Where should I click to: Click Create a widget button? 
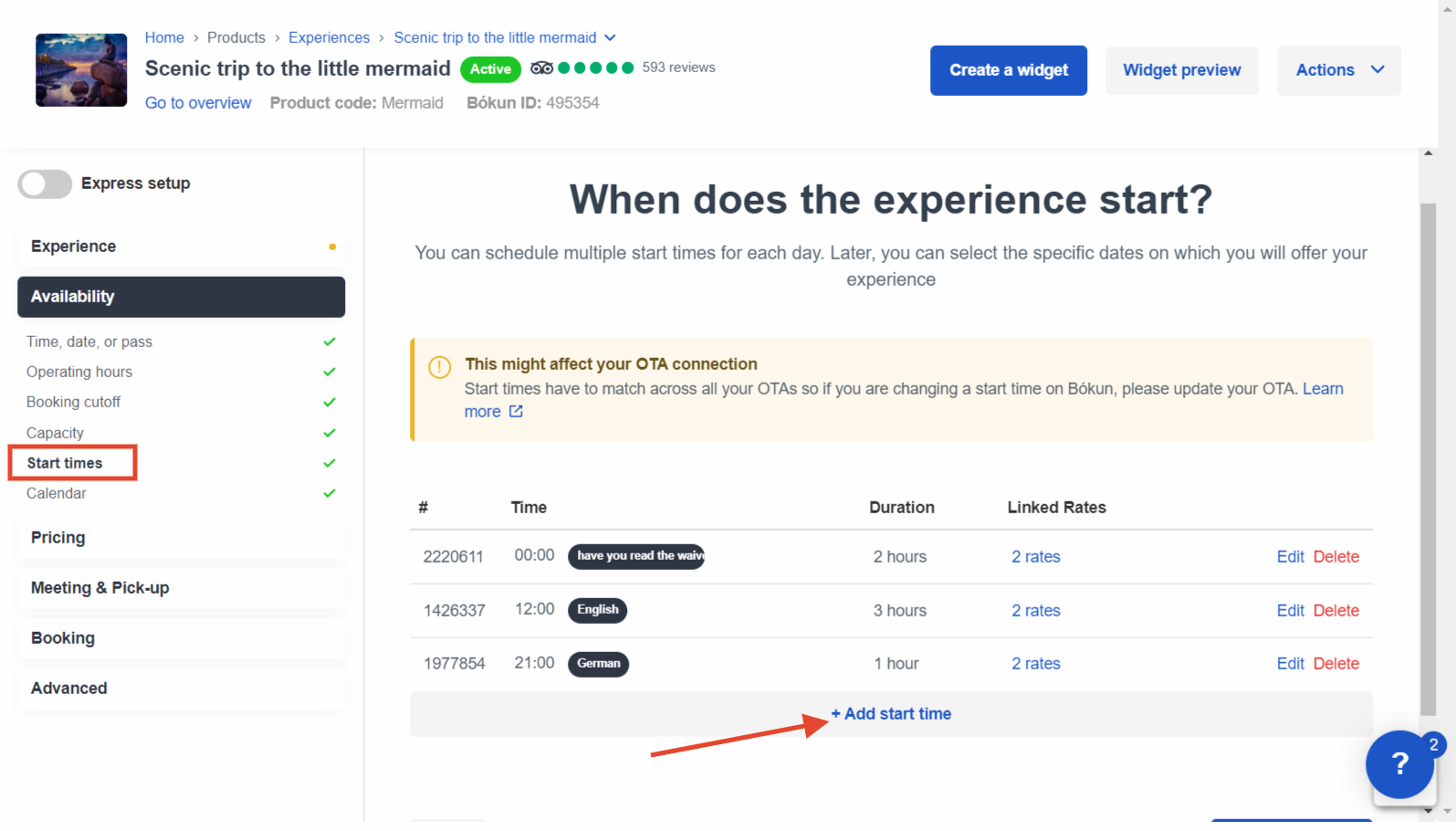pyautogui.click(x=1009, y=70)
